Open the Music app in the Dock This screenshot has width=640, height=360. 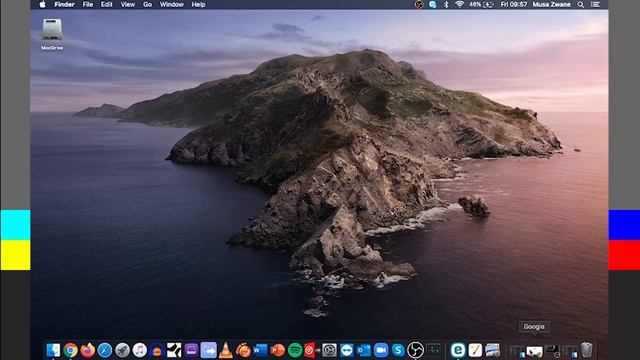point(140,350)
